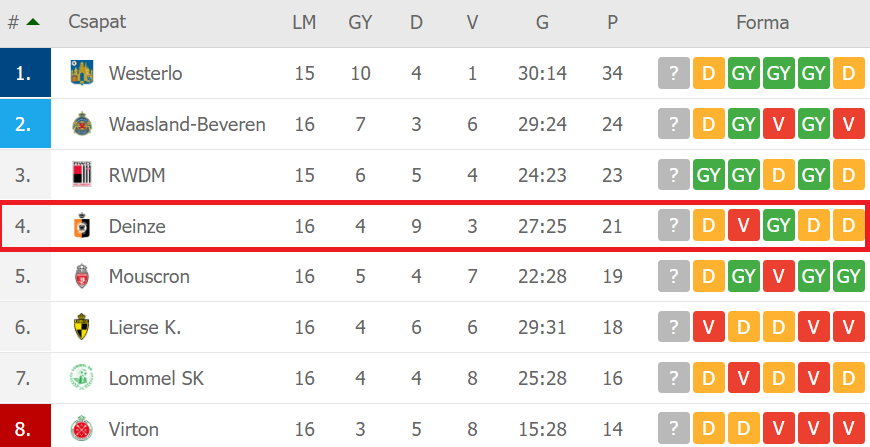
Task: Sort table by the # rank arrow
Action: point(33,22)
